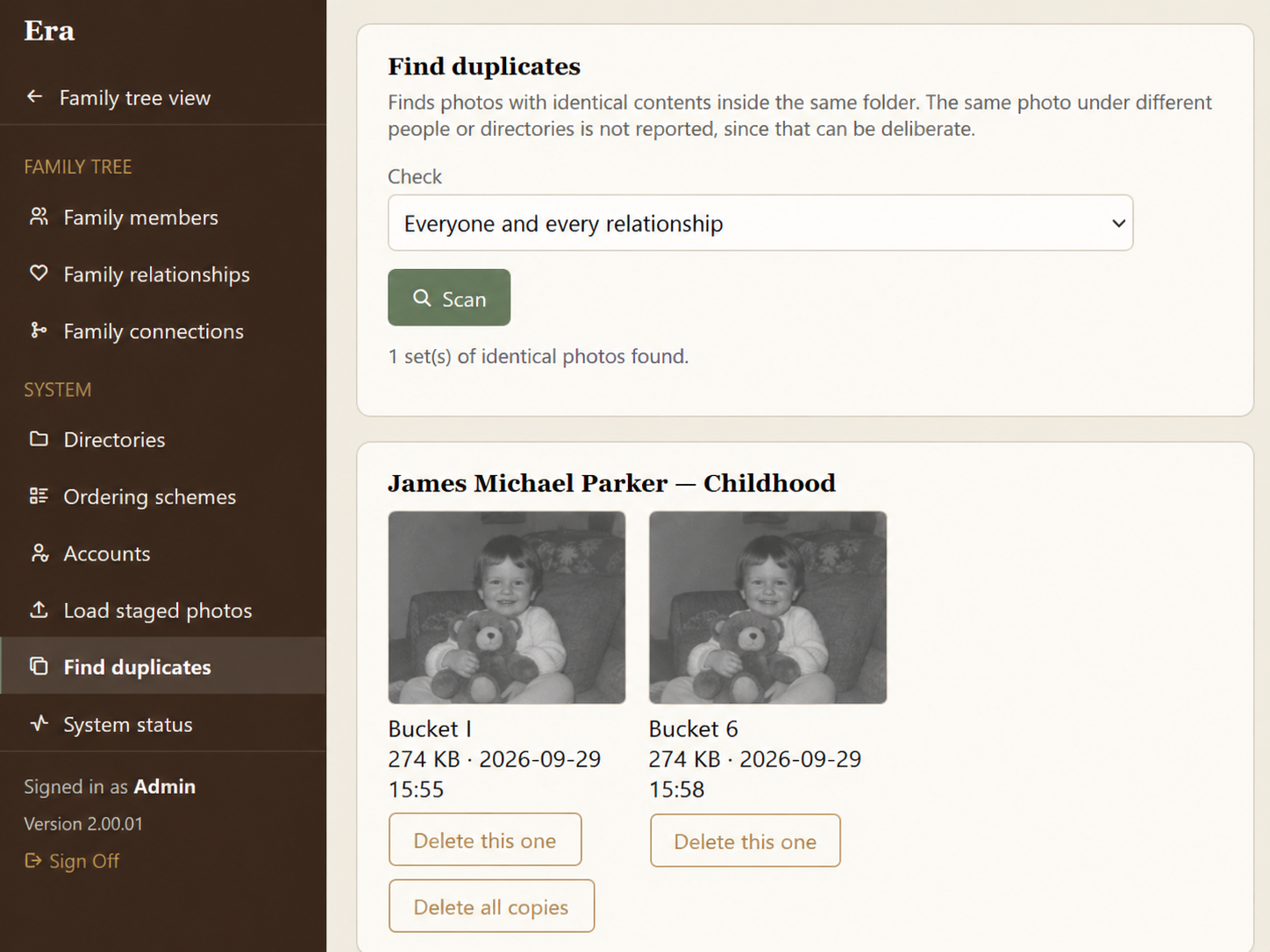Click the copy icon next to Find duplicates
1270x952 pixels.
[x=39, y=666]
